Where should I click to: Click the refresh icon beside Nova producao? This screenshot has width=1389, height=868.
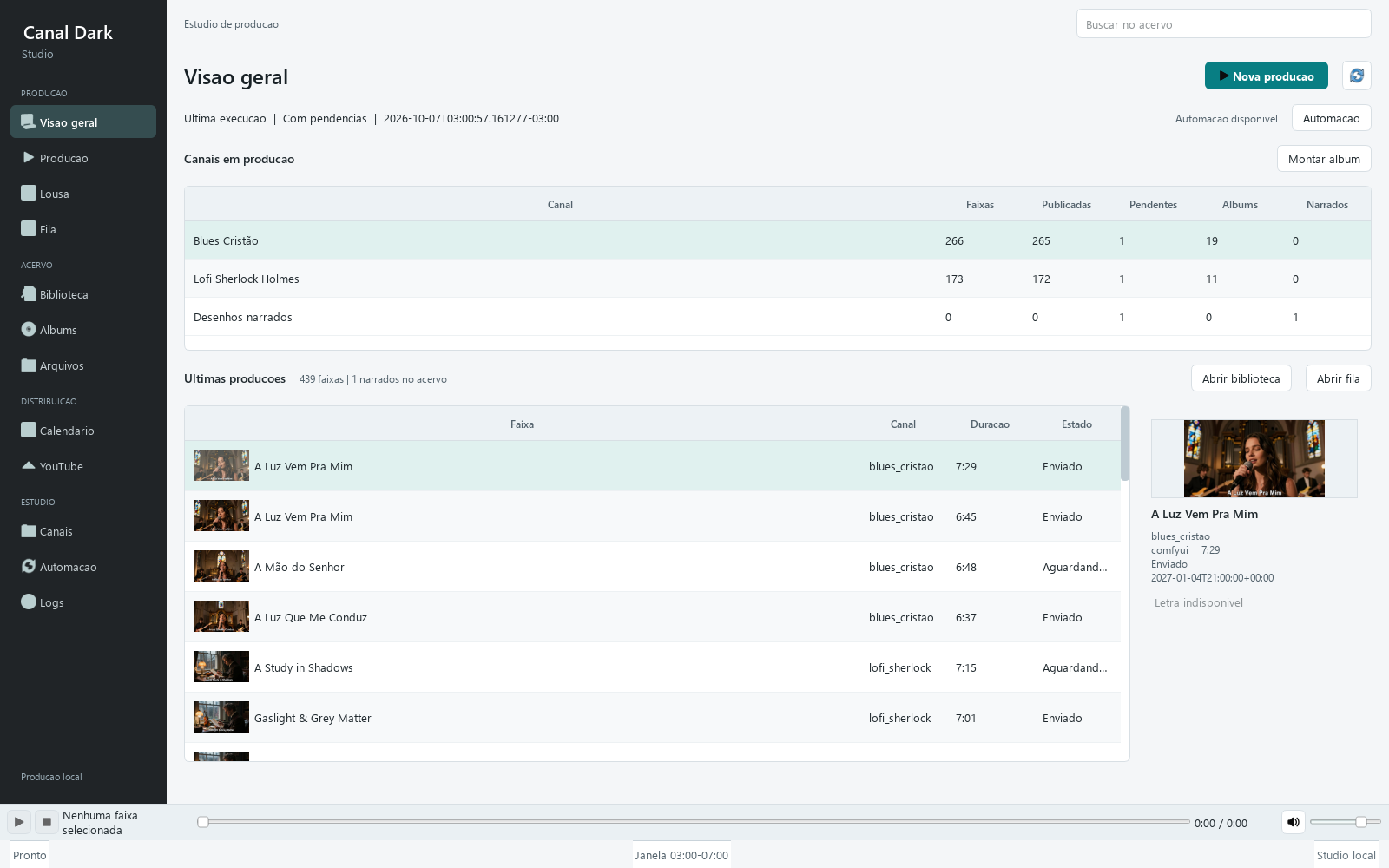point(1356,76)
